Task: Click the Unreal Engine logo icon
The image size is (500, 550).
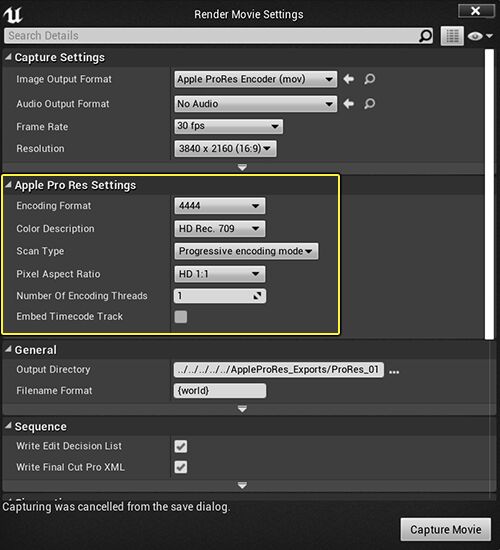Action: pos(13,15)
